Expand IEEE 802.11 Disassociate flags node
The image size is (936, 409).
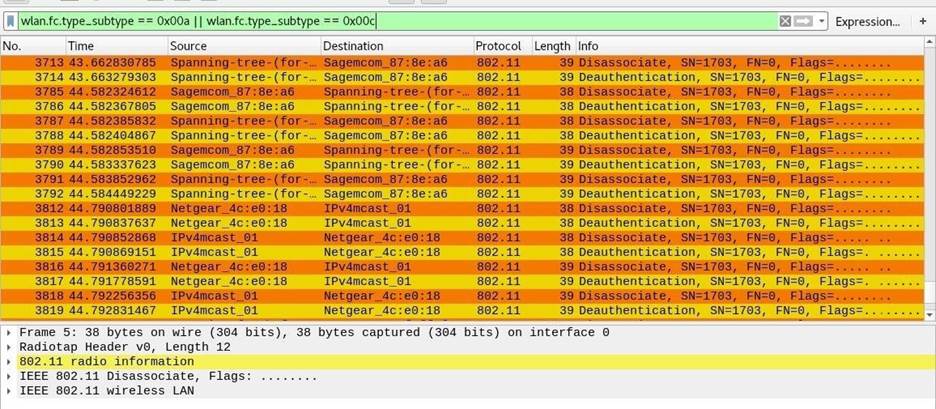10,377
